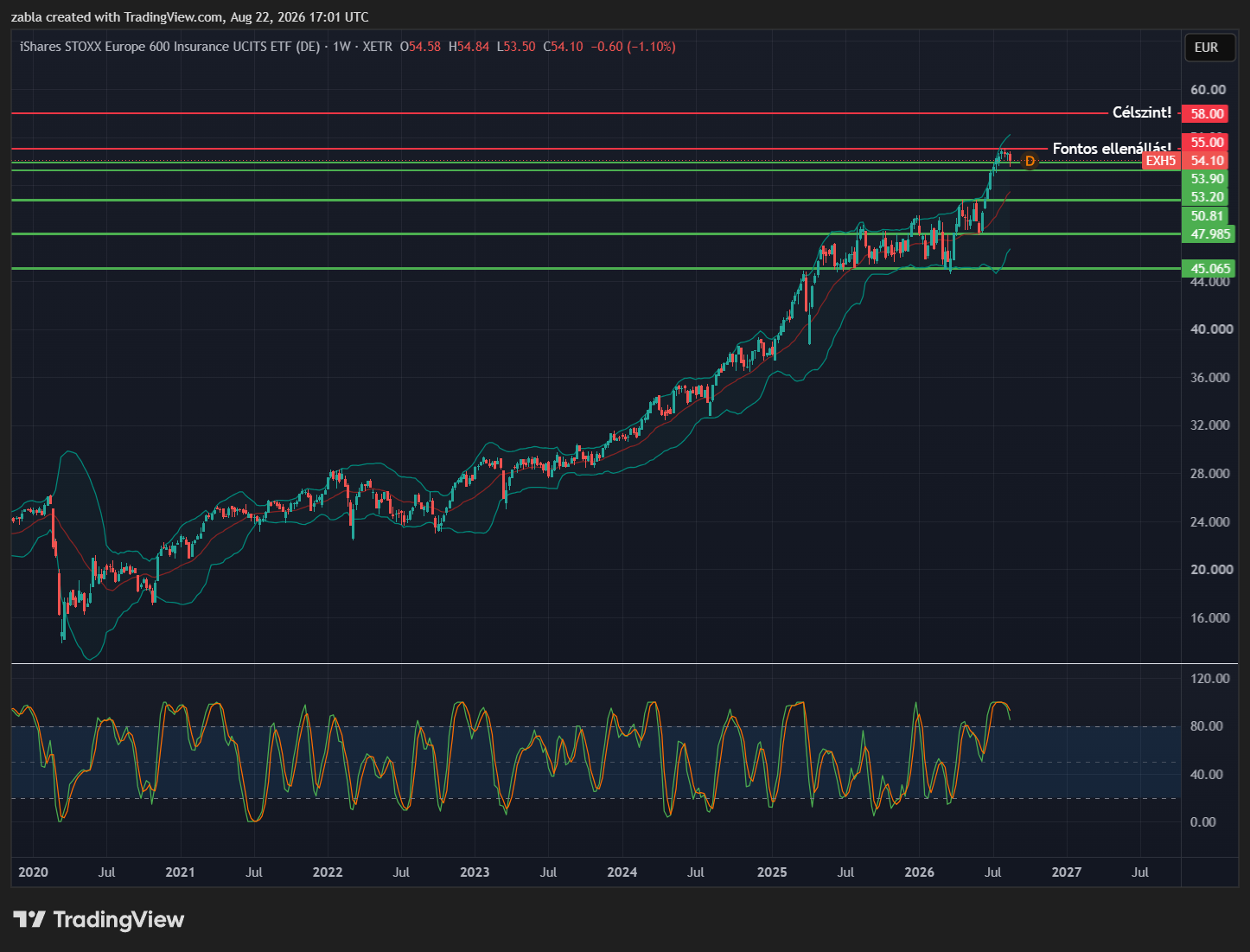Click the 28.000 price axis value
Viewport: 1250px width, 952px height.
pyautogui.click(x=1211, y=474)
